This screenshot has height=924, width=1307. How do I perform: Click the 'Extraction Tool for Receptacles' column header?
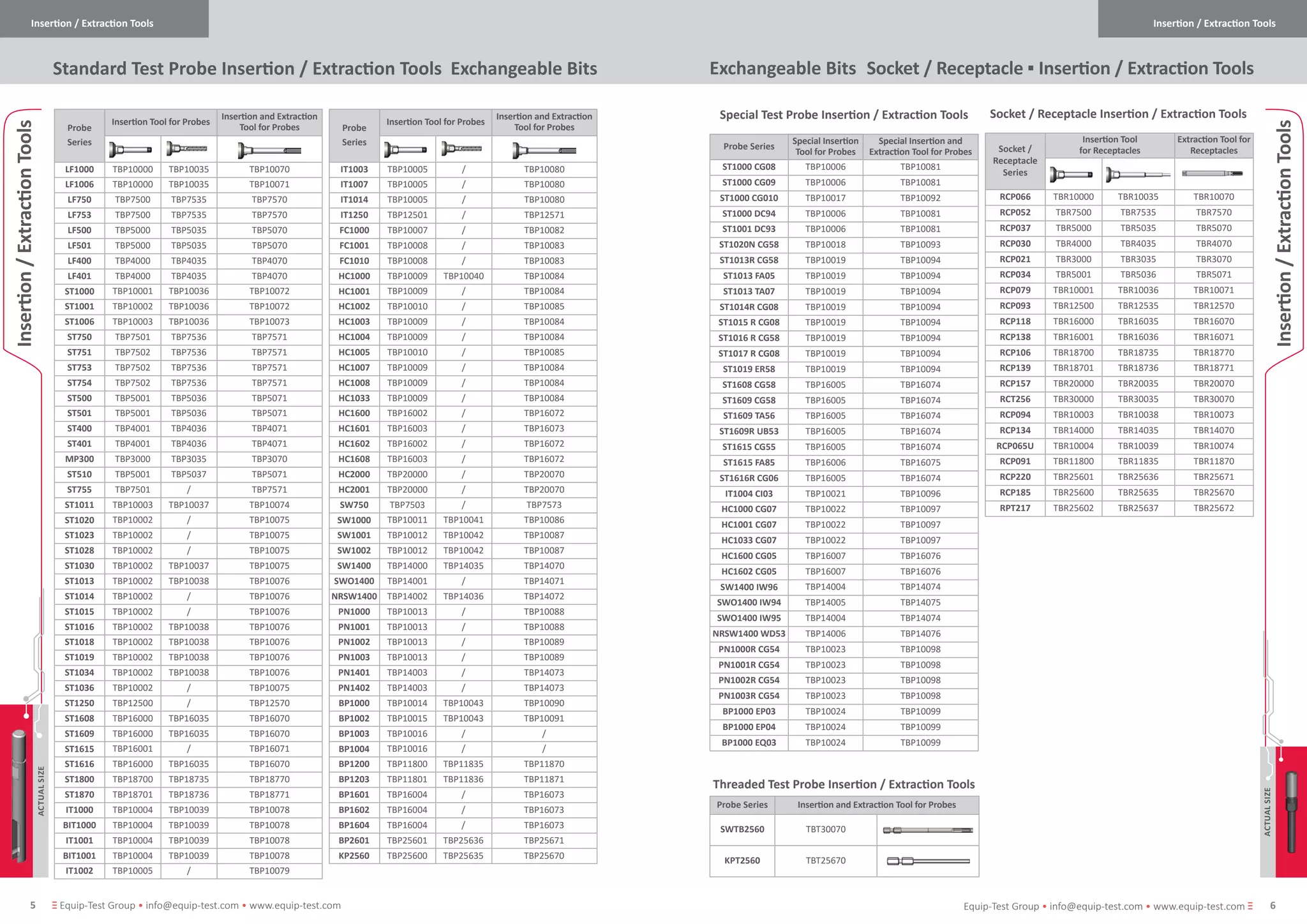(x=1214, y=145)
